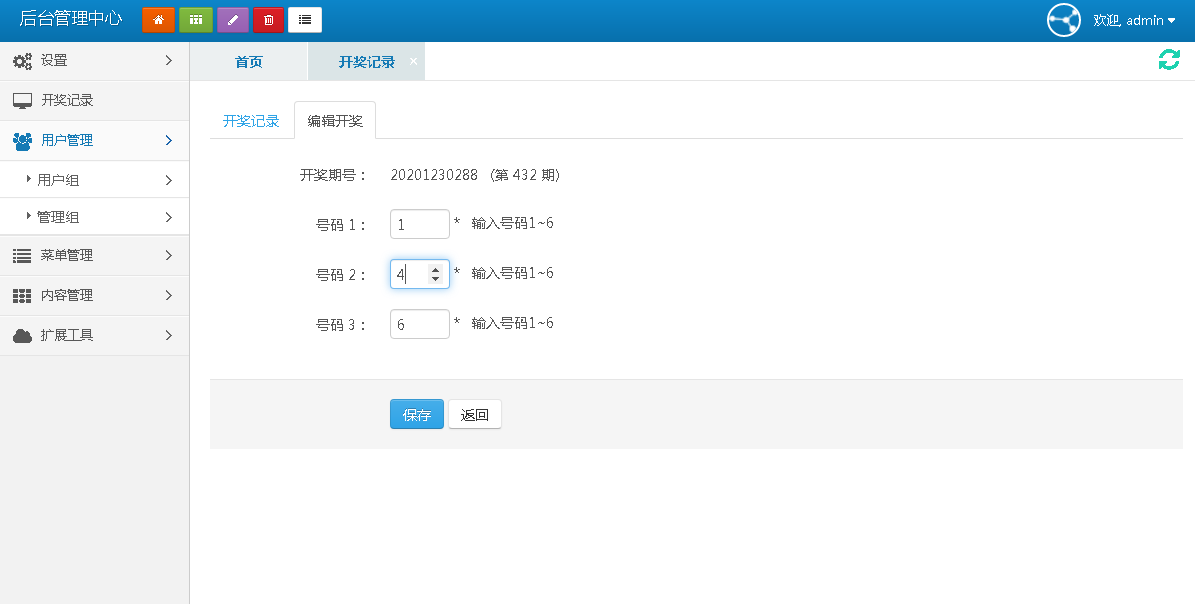The width and height of the screenshot is (1195, 604).
Task: Click the purple pencil edit icon
Action: click(x=232, y=20)
